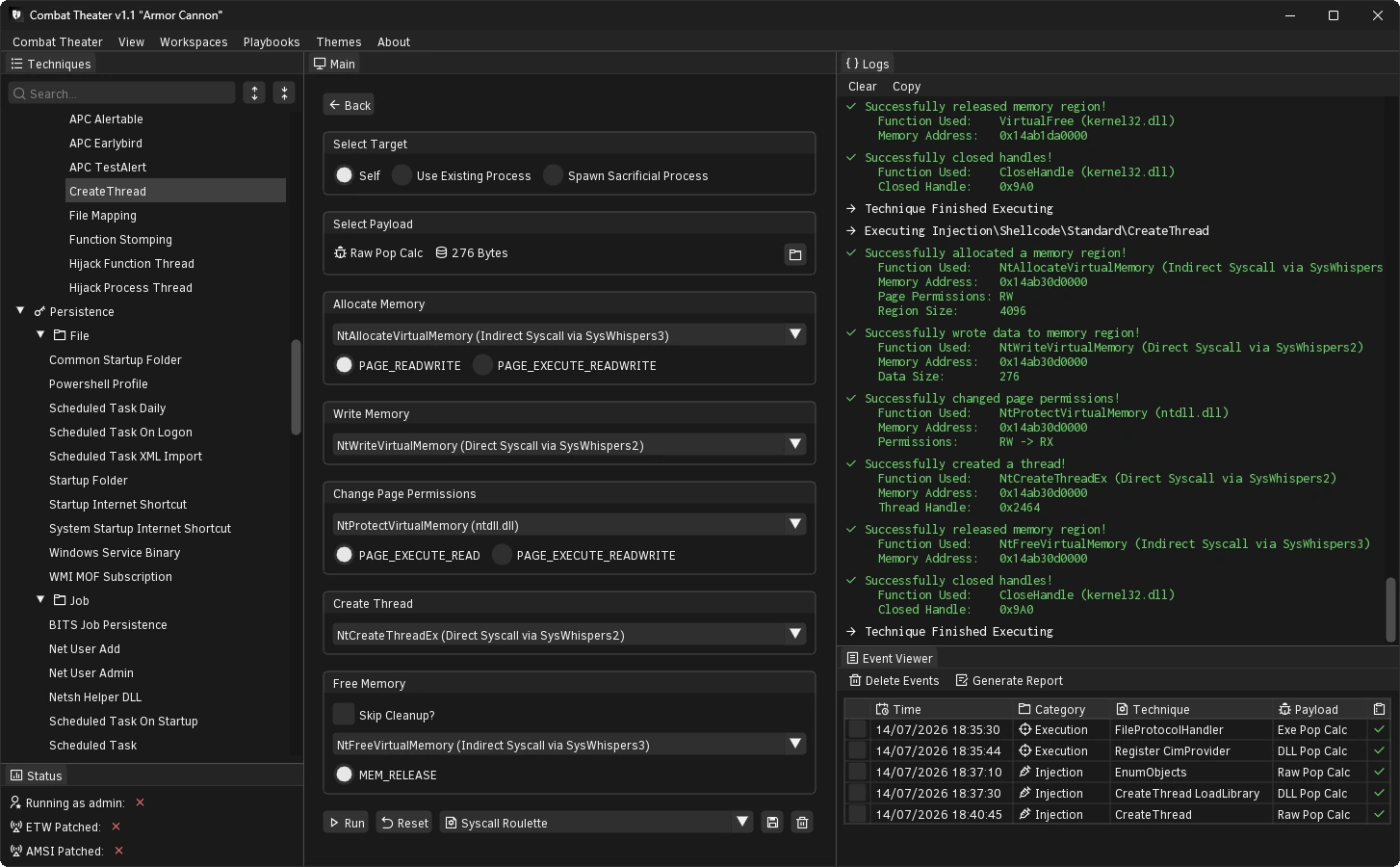1400x867 pixels.
Task: Click the Technique column document icon
Action: point(1122,709)
